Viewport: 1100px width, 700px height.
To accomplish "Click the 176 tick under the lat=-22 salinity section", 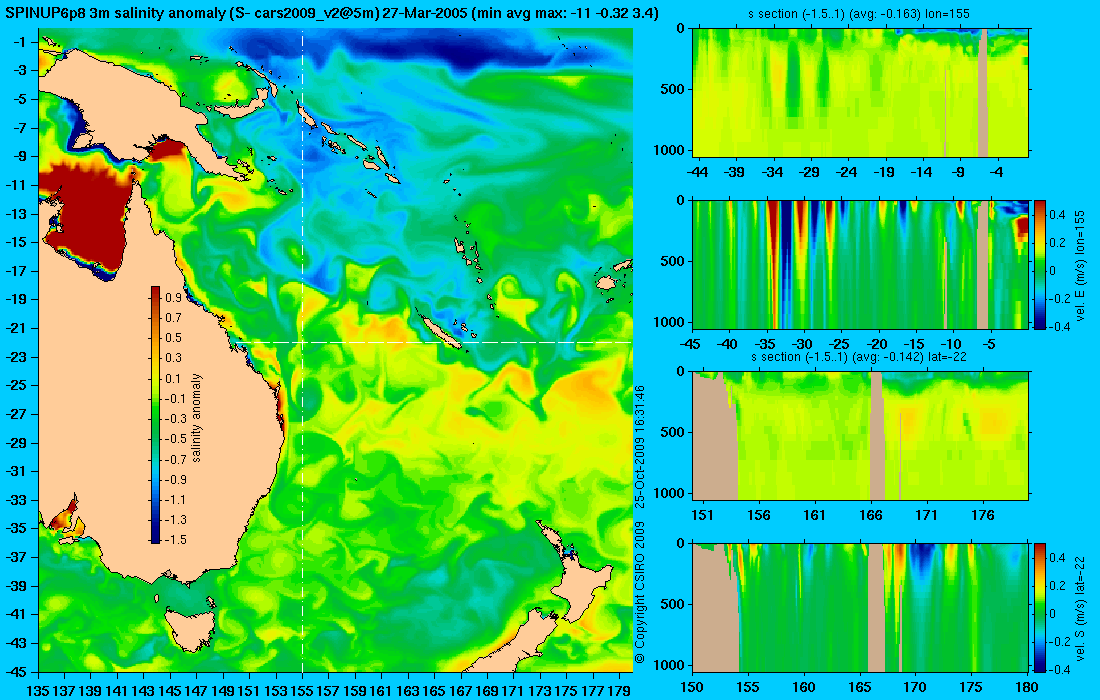I will pos(983,515).
